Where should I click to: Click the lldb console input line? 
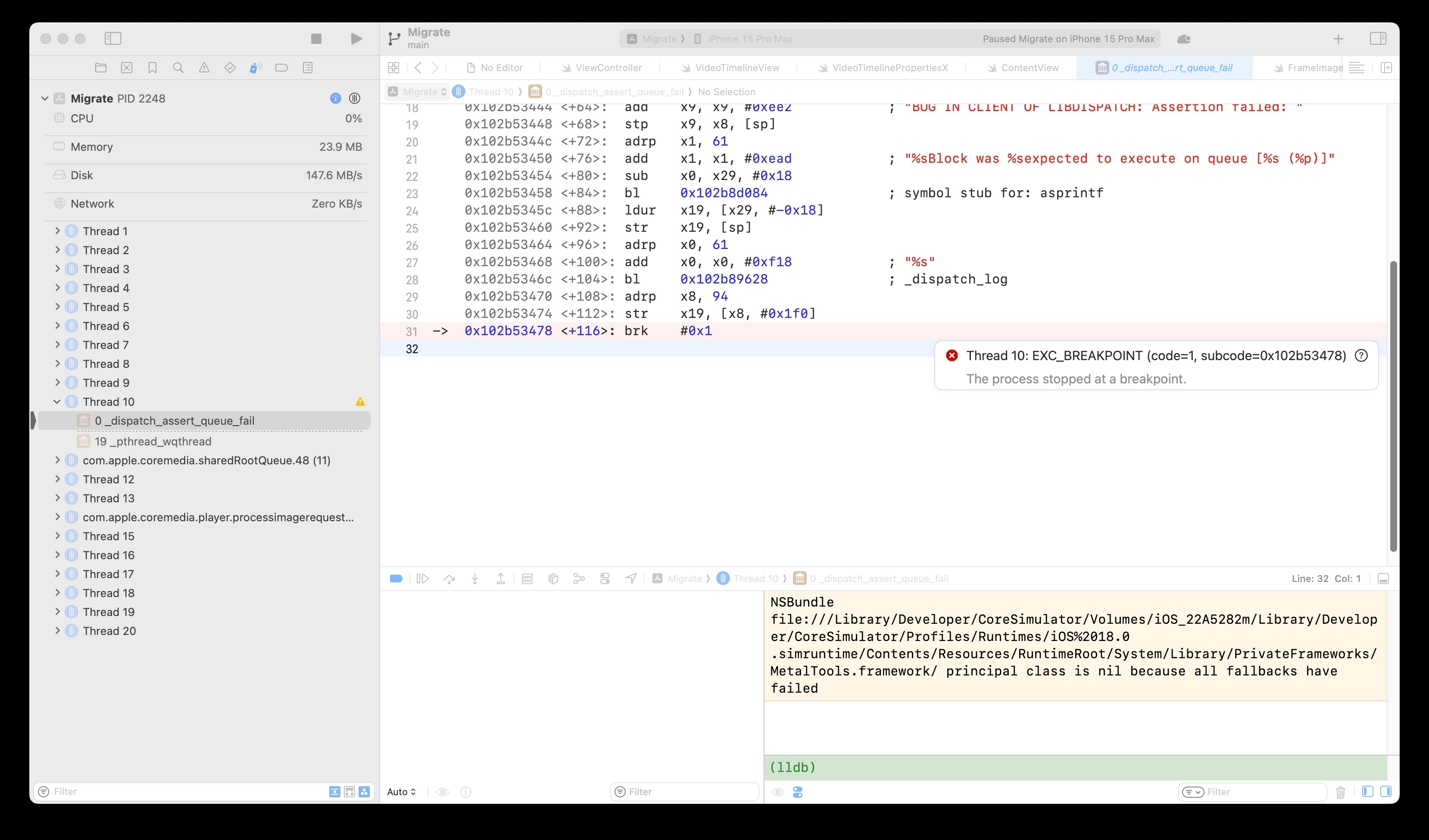click(1075, 768)
